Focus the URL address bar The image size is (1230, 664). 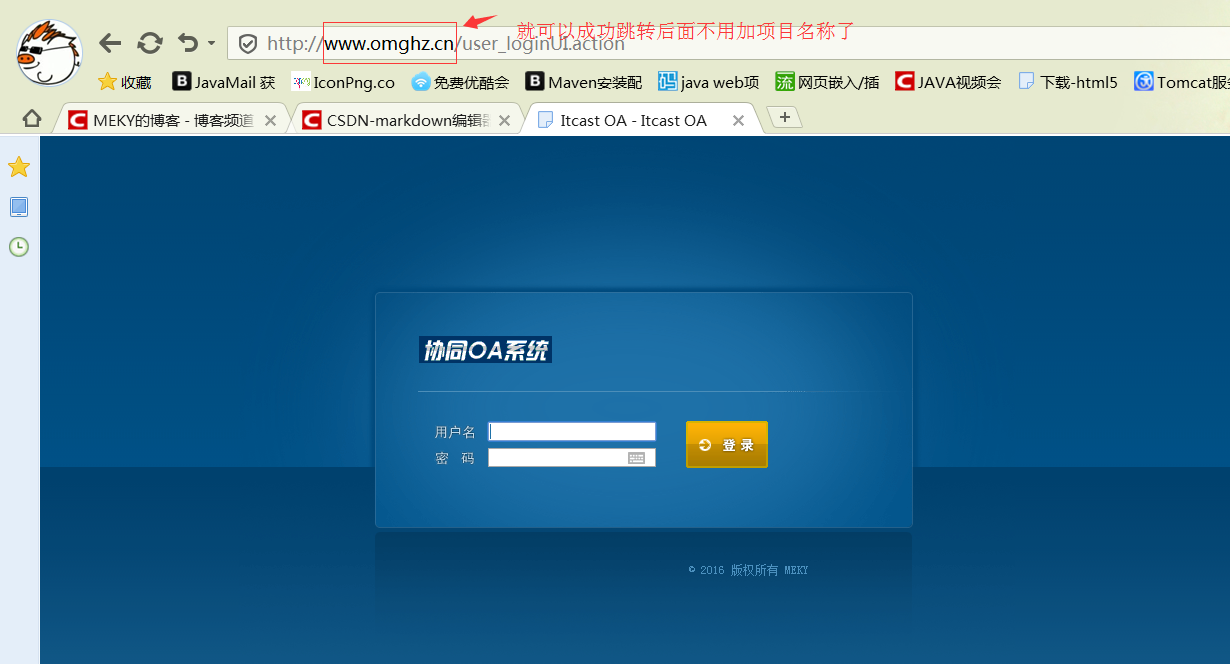[728, 43]
